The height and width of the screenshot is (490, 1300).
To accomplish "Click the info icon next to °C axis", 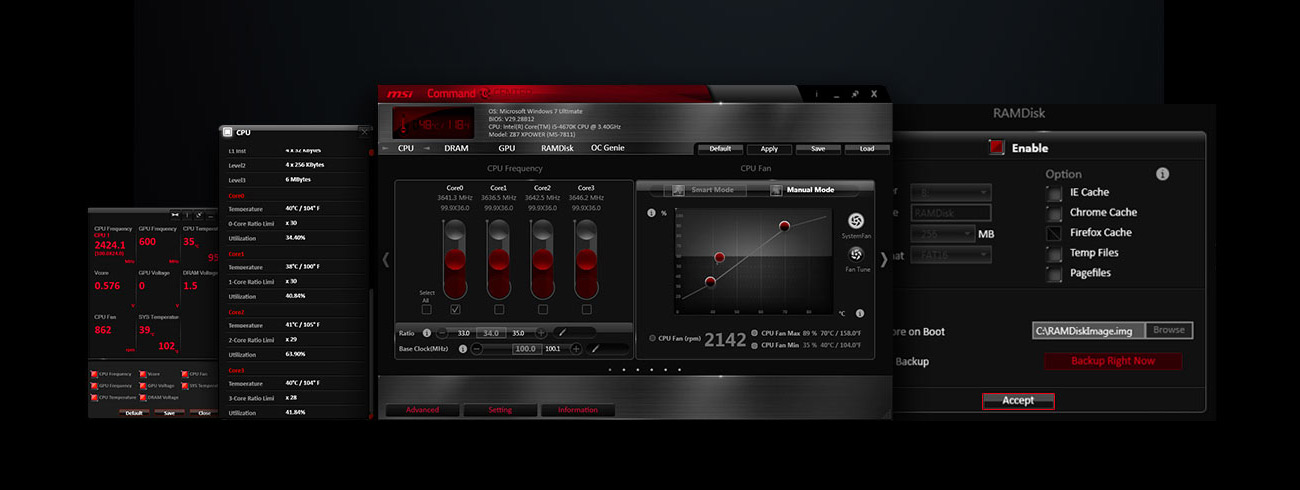I will tap(860, 313).
